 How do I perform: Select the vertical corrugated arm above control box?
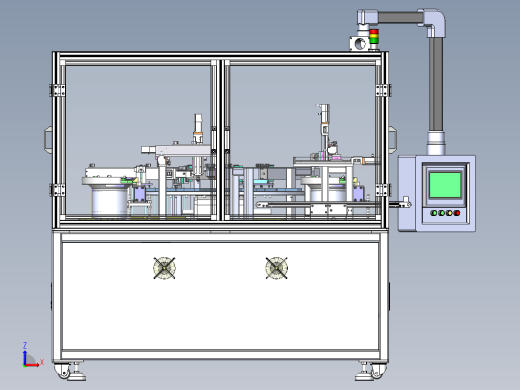coord(436,84)
